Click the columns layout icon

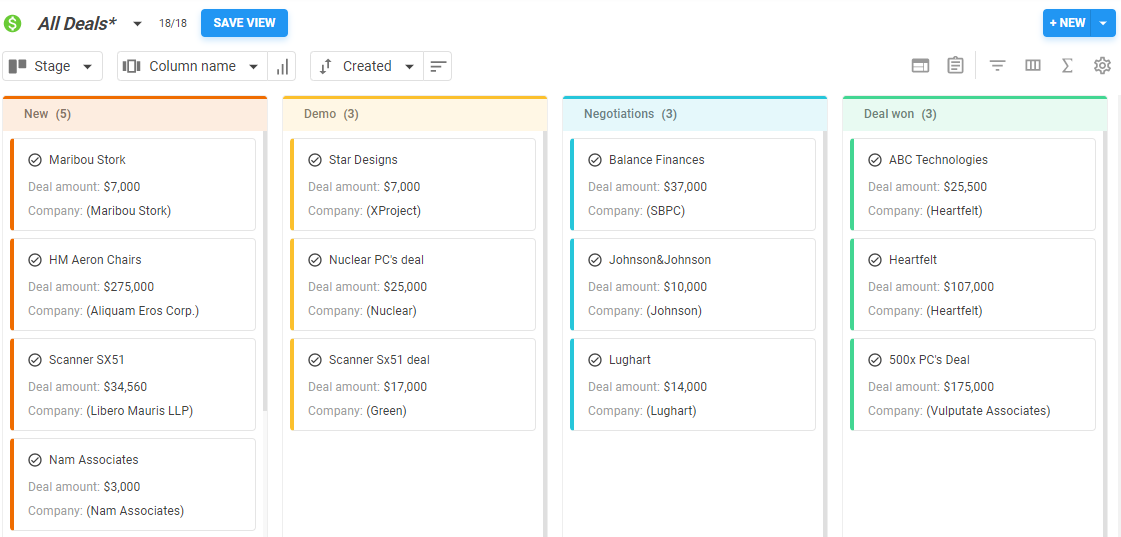(x=1033, y=66)
